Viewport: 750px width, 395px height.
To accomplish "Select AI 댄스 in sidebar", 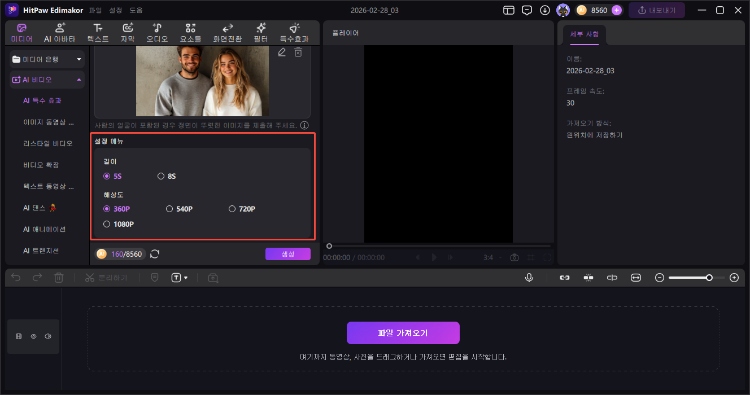I will tap(40, 208).
